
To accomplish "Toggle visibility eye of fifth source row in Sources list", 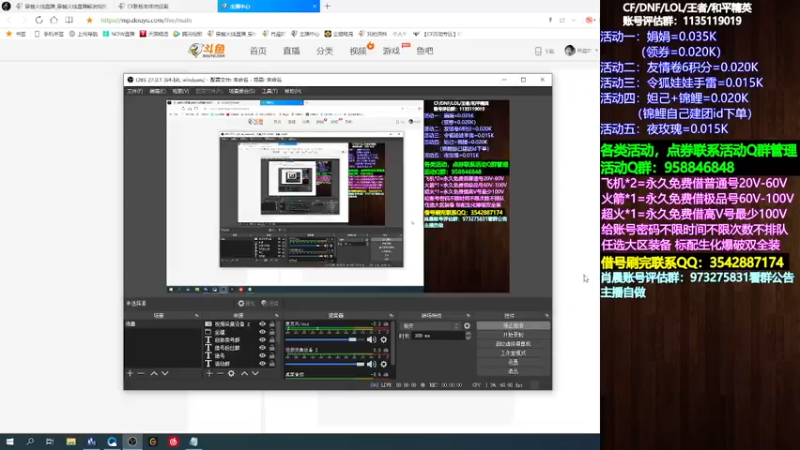I will 262,356.
